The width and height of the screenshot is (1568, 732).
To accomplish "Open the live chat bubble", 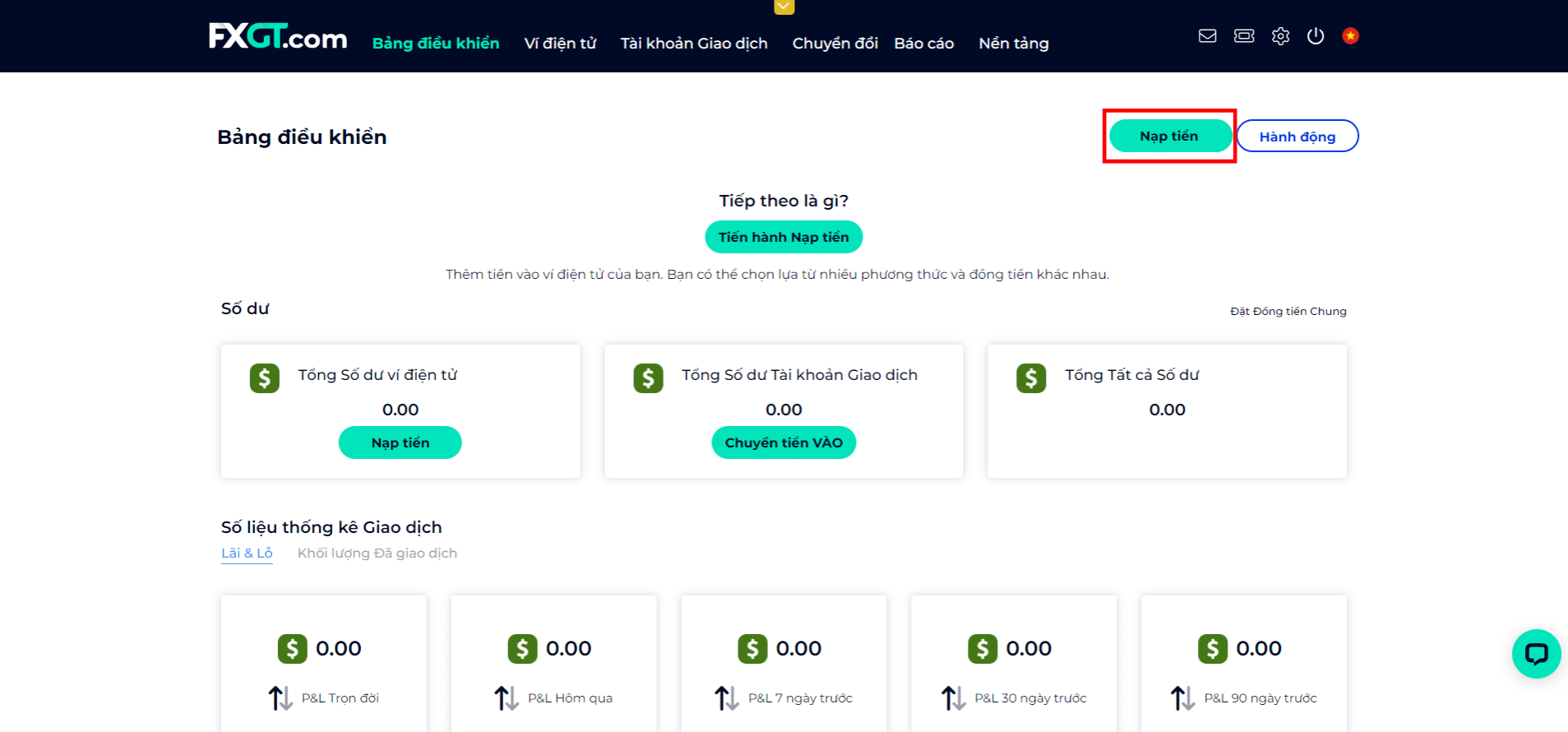I will coord(1536,654).
